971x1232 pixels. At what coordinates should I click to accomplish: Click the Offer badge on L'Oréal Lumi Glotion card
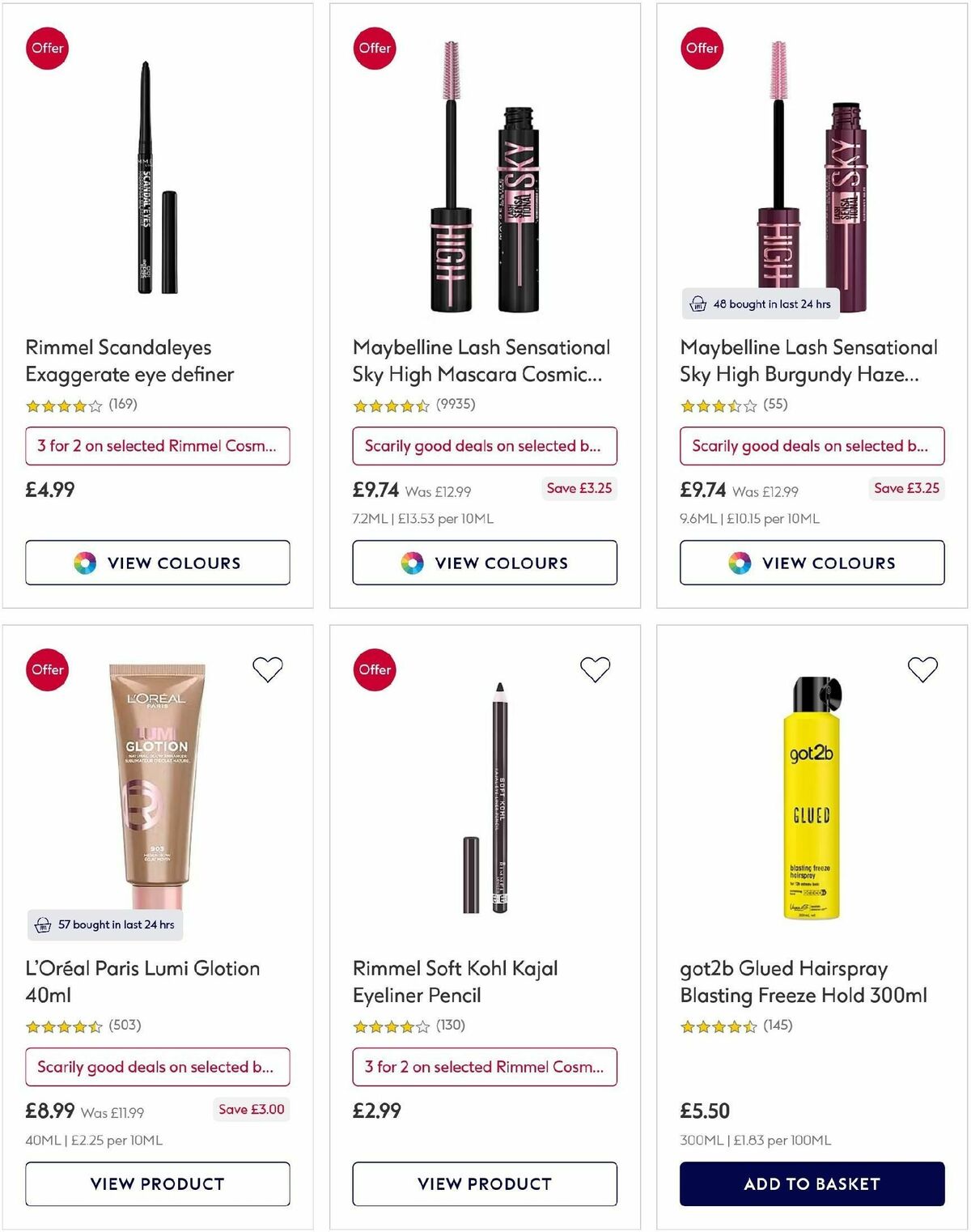point(47,669)
